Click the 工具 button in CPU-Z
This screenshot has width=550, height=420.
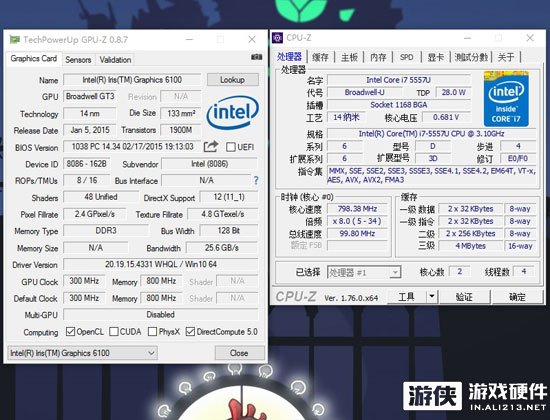click(407, 297)
